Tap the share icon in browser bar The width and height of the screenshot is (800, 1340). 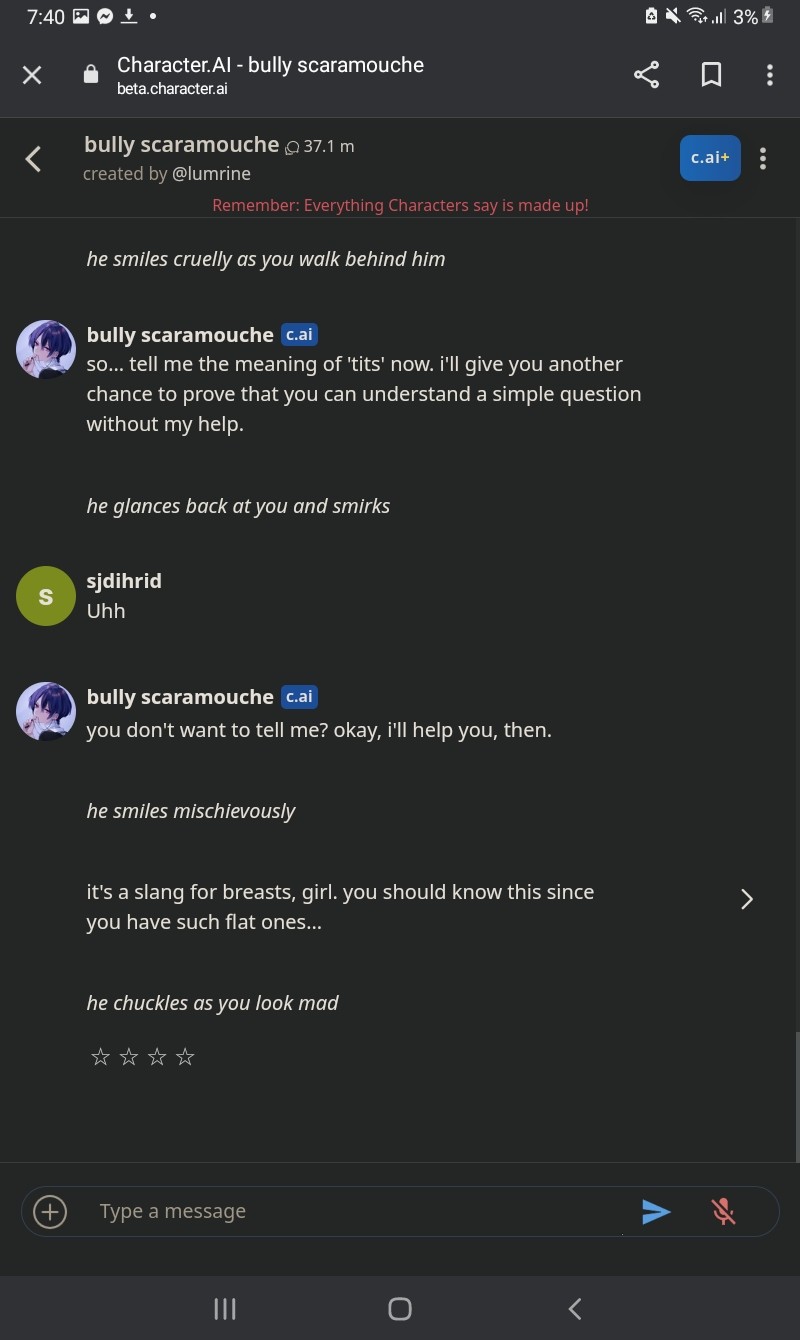coord(647,75)
